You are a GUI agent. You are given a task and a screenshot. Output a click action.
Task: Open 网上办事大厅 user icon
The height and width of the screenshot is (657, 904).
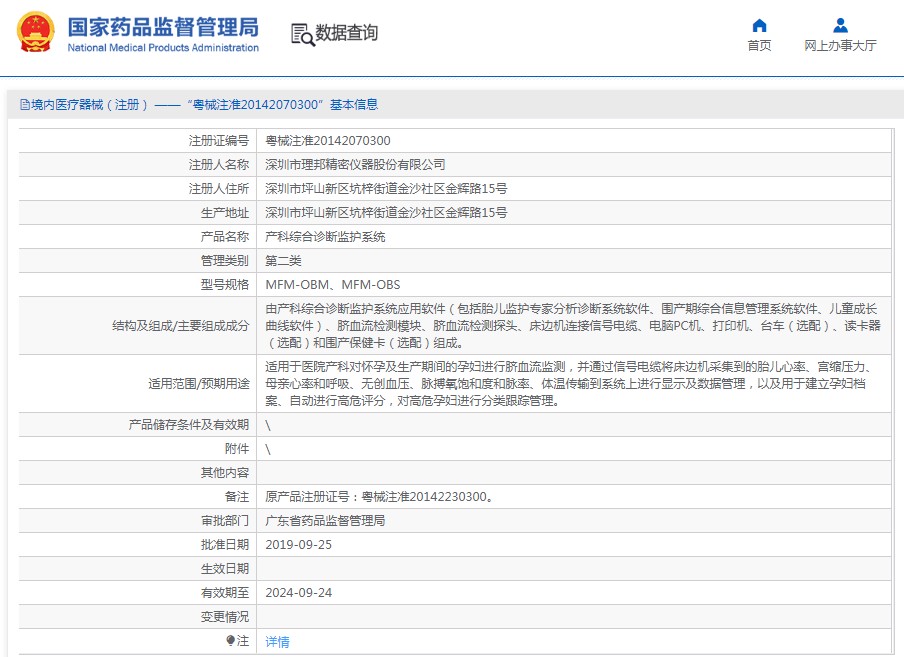pyautogui.click(x=841, y=25)
